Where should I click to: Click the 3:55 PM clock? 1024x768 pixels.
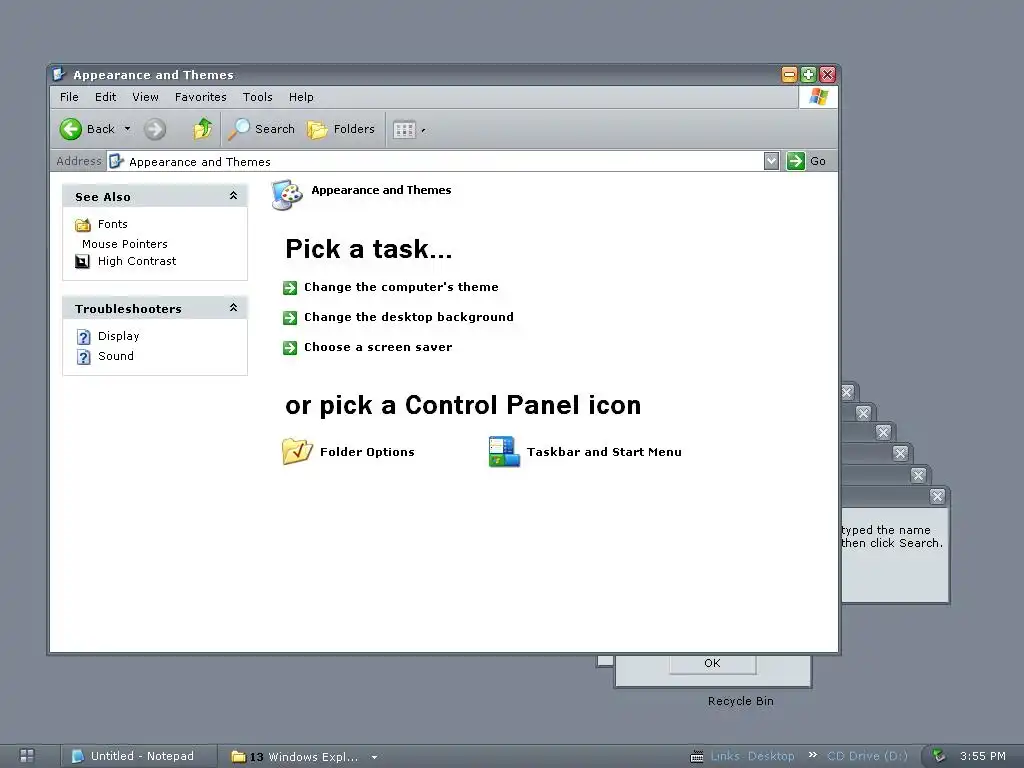click(x=983, y=756)
